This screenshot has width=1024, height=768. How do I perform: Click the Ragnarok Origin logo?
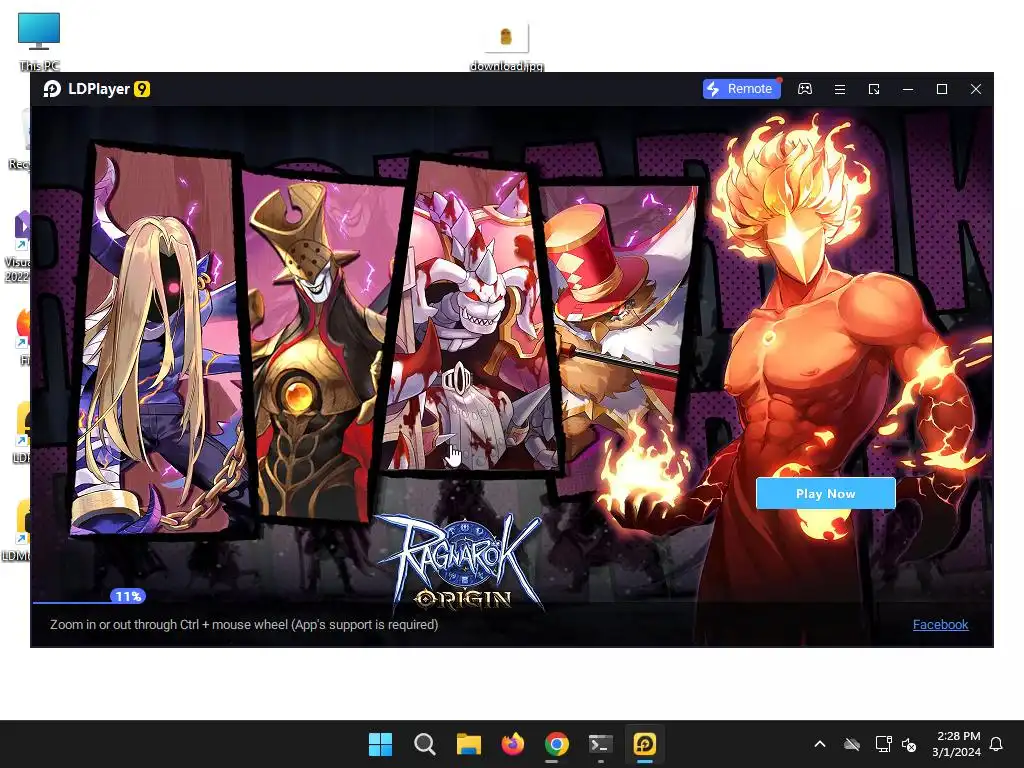[462, 562]
